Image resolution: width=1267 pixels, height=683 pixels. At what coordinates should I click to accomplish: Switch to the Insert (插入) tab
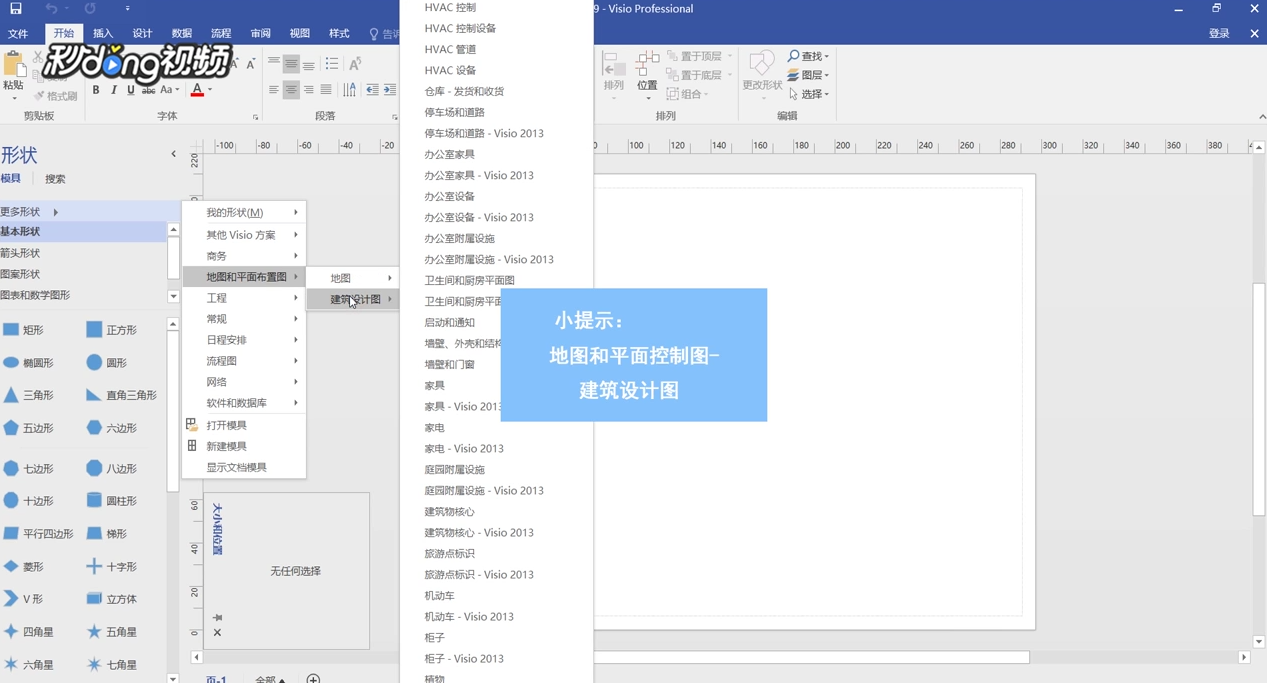tap(103, 34)
